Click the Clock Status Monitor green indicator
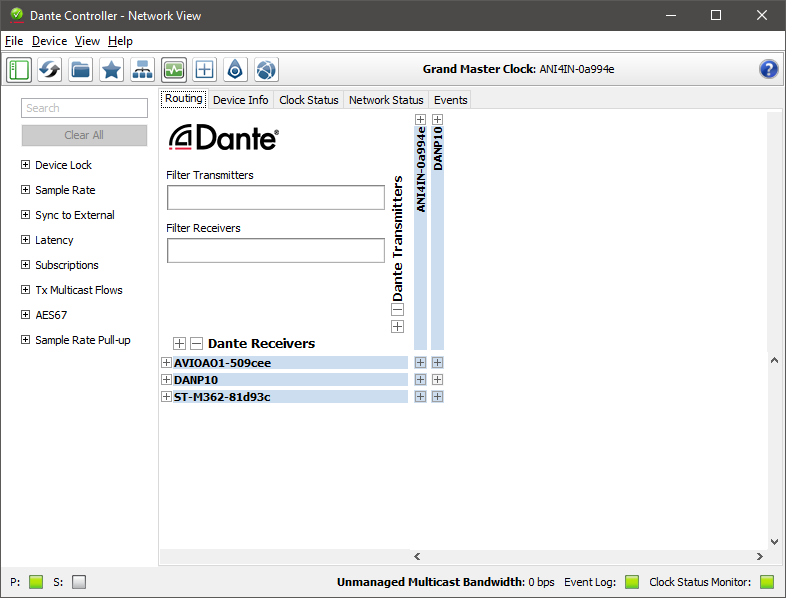Viewport: 786px width, 598px height. [x=767, y=582]
